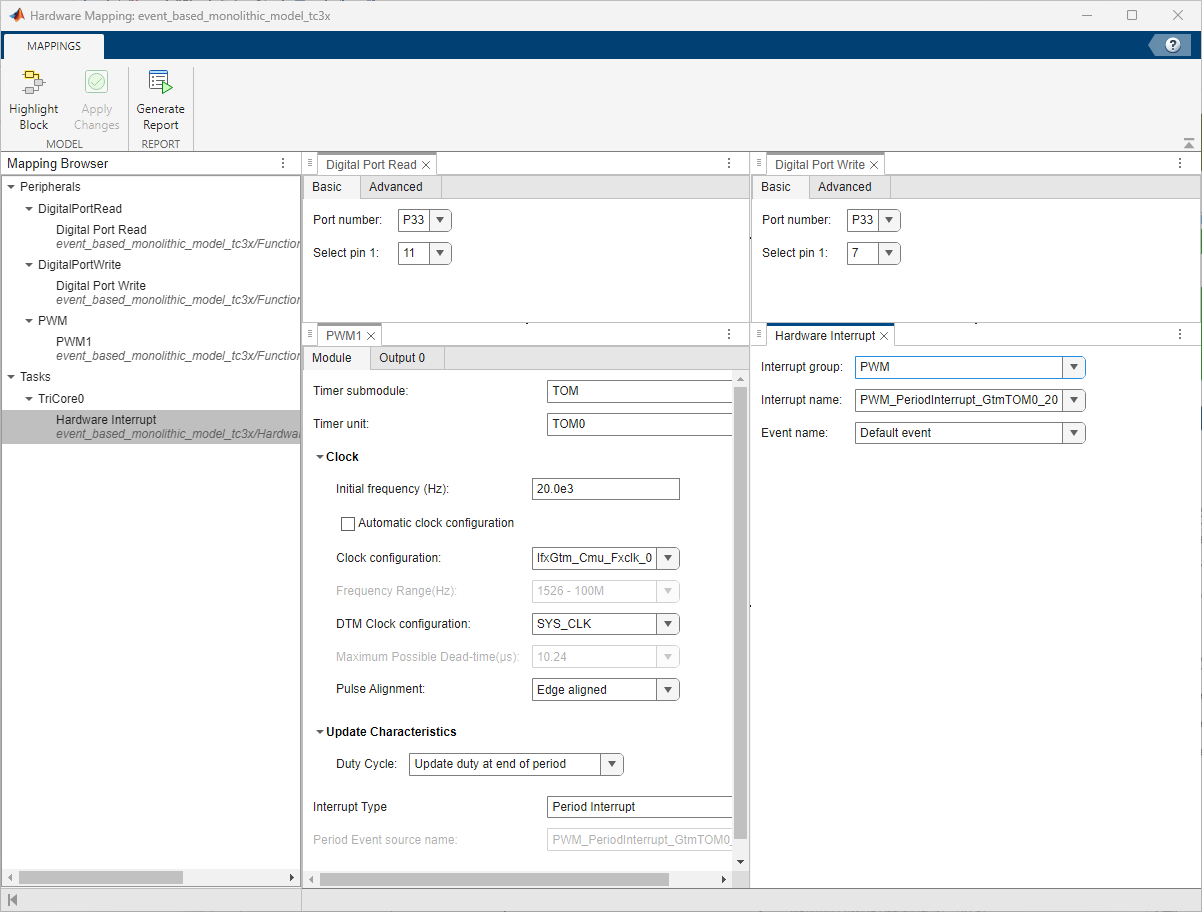
Task: Enable Automatic clock configuration
Action: coord(348,523)
